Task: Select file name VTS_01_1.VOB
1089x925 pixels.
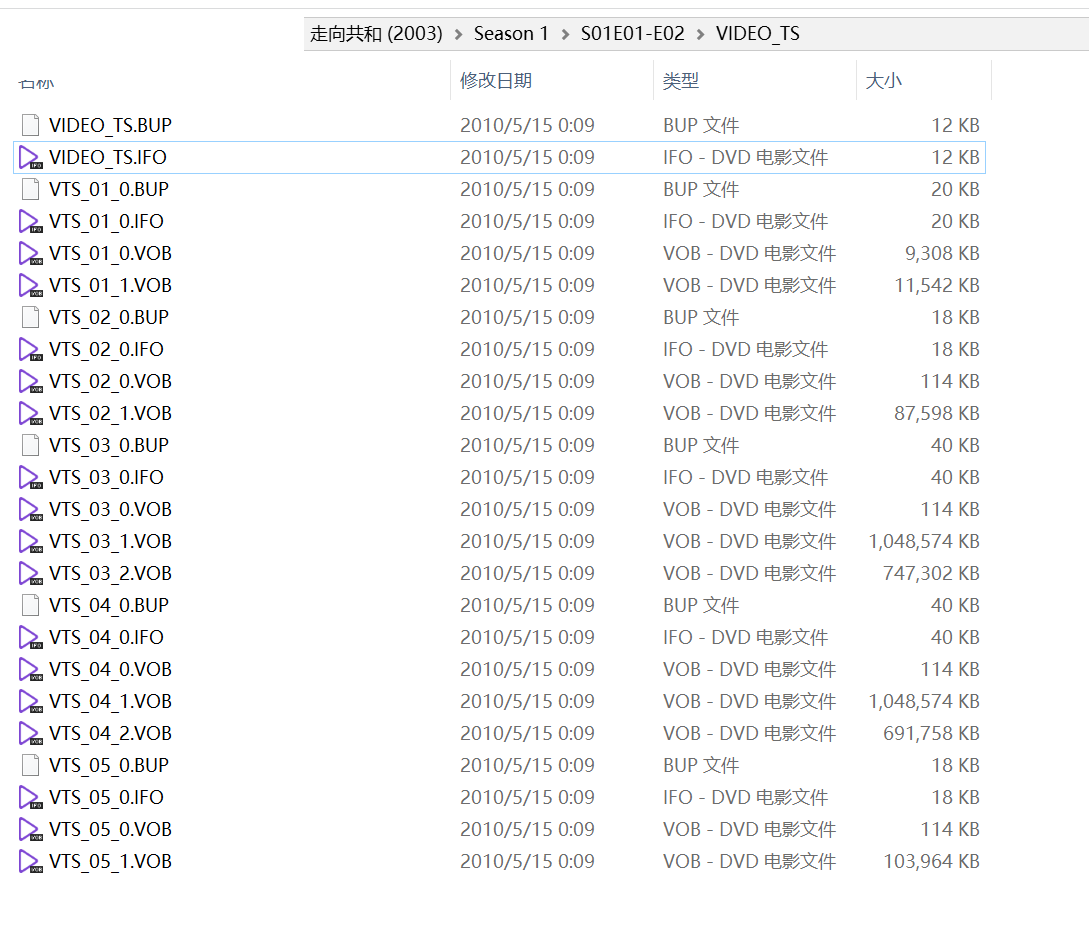Action: click(110, 285)
